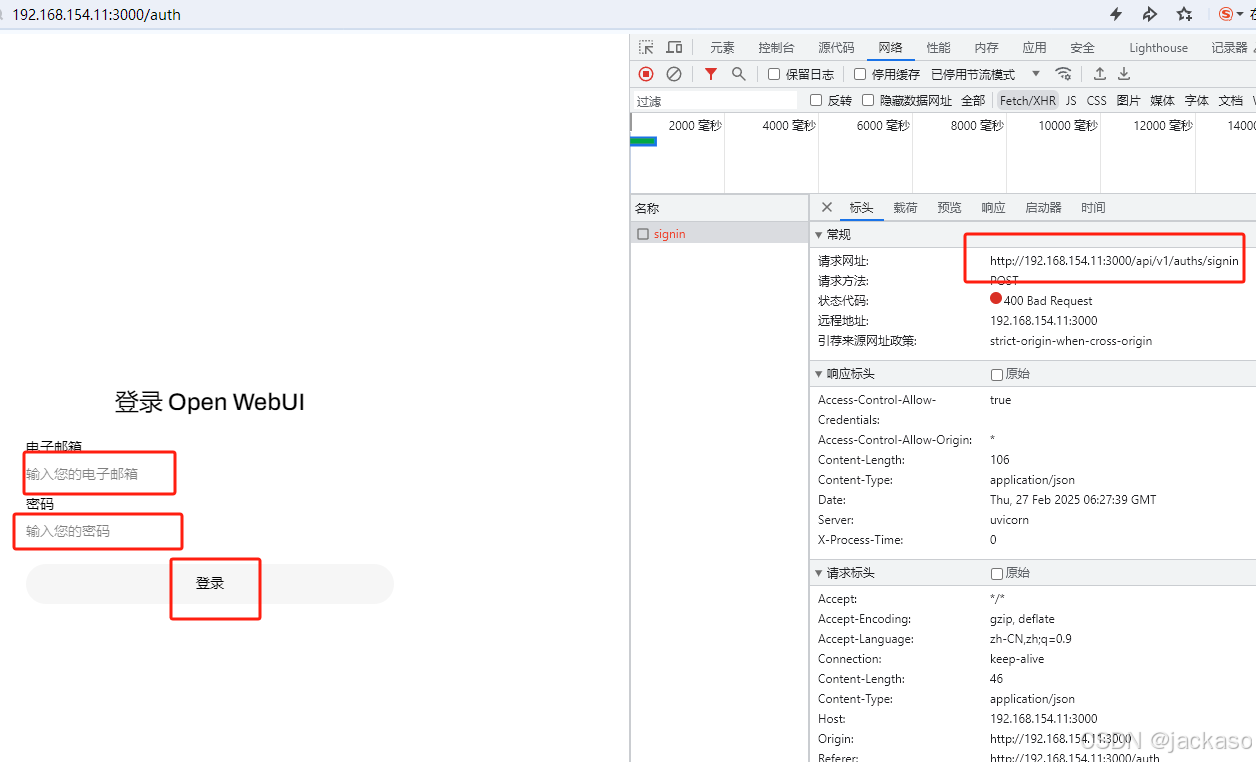Toggle the device toolbar icon
Viewport: 1256px width, 762px height.
[x=674, y=47]
